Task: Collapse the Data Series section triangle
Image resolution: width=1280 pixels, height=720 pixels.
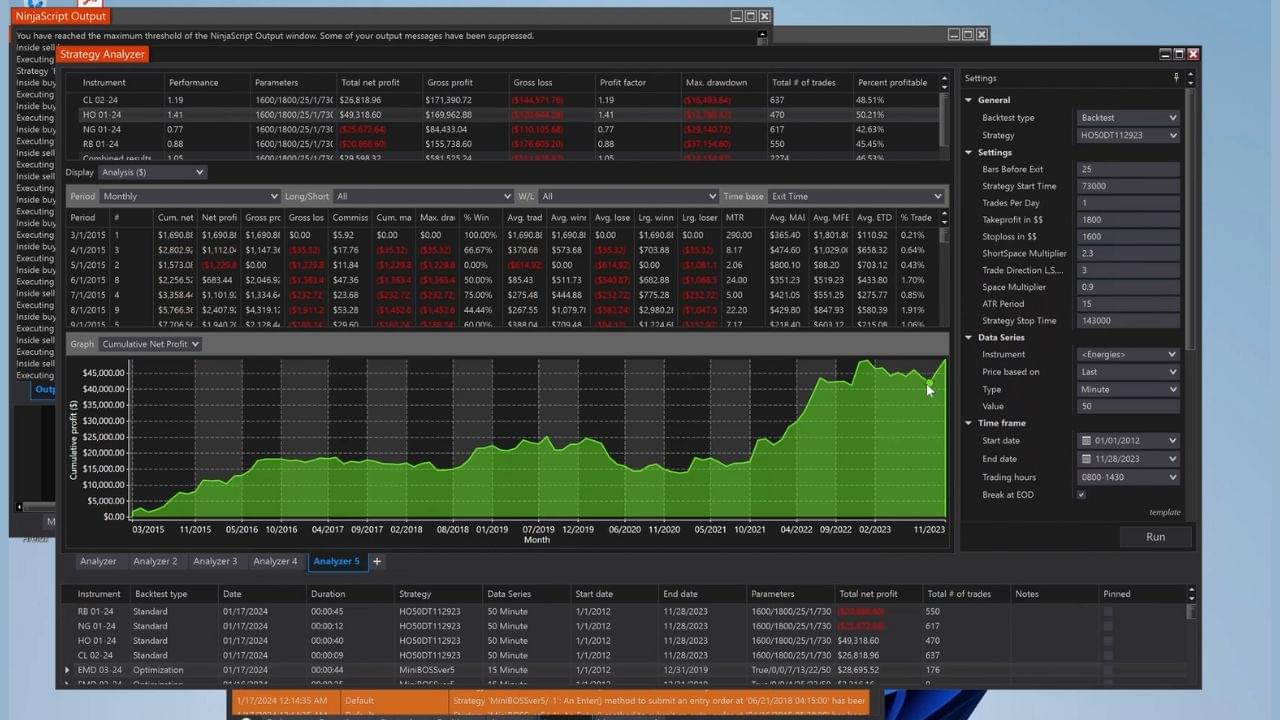Action: tap(968, 338)
